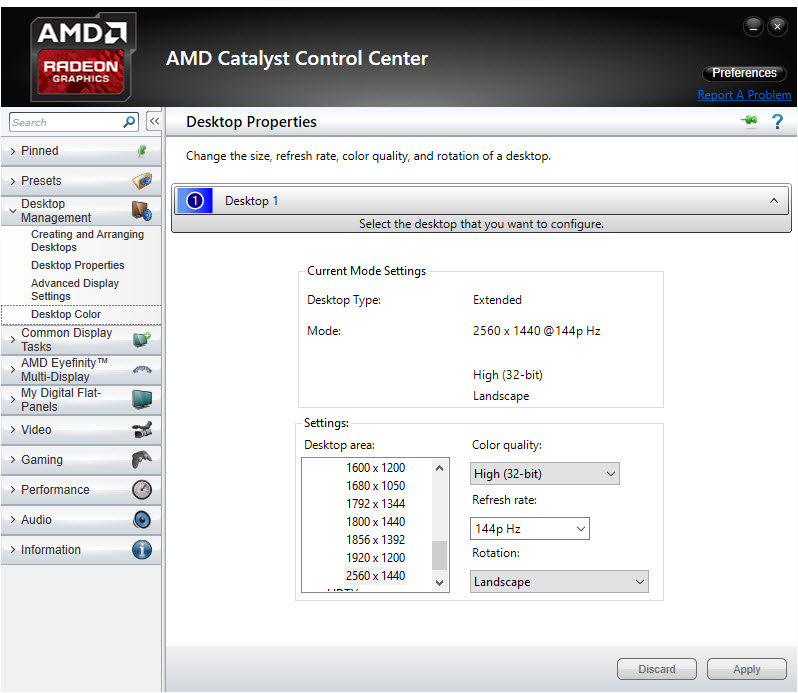Collapse the Desktop 1 selector chevron
This screenshot has width=798, height=693.
[x=774, y=200]
